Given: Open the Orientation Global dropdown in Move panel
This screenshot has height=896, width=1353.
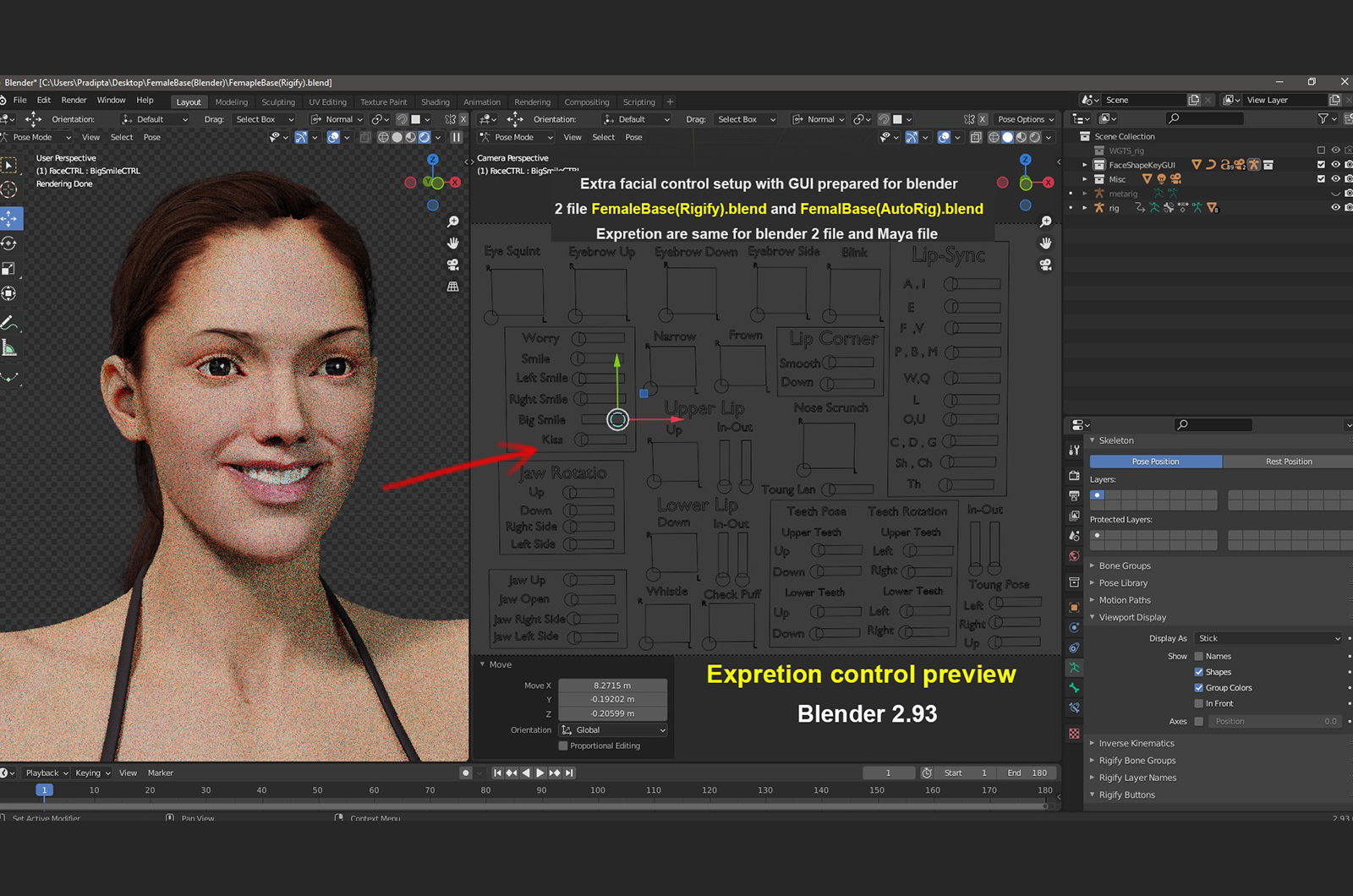Looking at the screenshot, I should [x=613, y=730].
